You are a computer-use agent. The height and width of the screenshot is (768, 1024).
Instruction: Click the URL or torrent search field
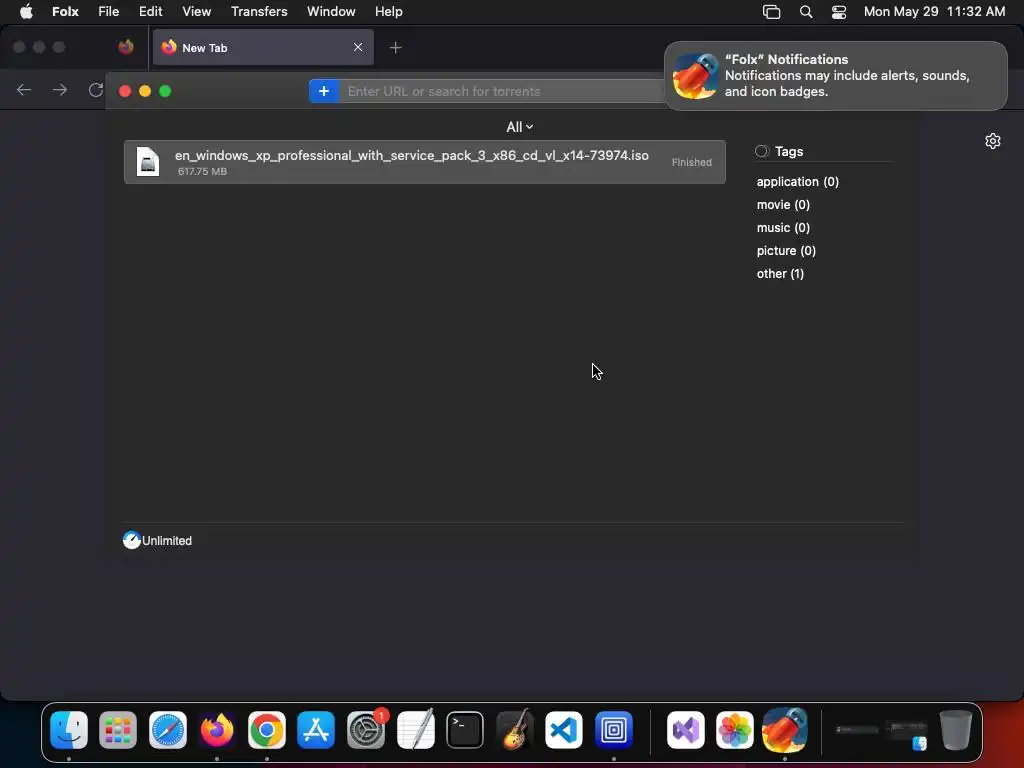pyautogui.click(x=501, y=91)
